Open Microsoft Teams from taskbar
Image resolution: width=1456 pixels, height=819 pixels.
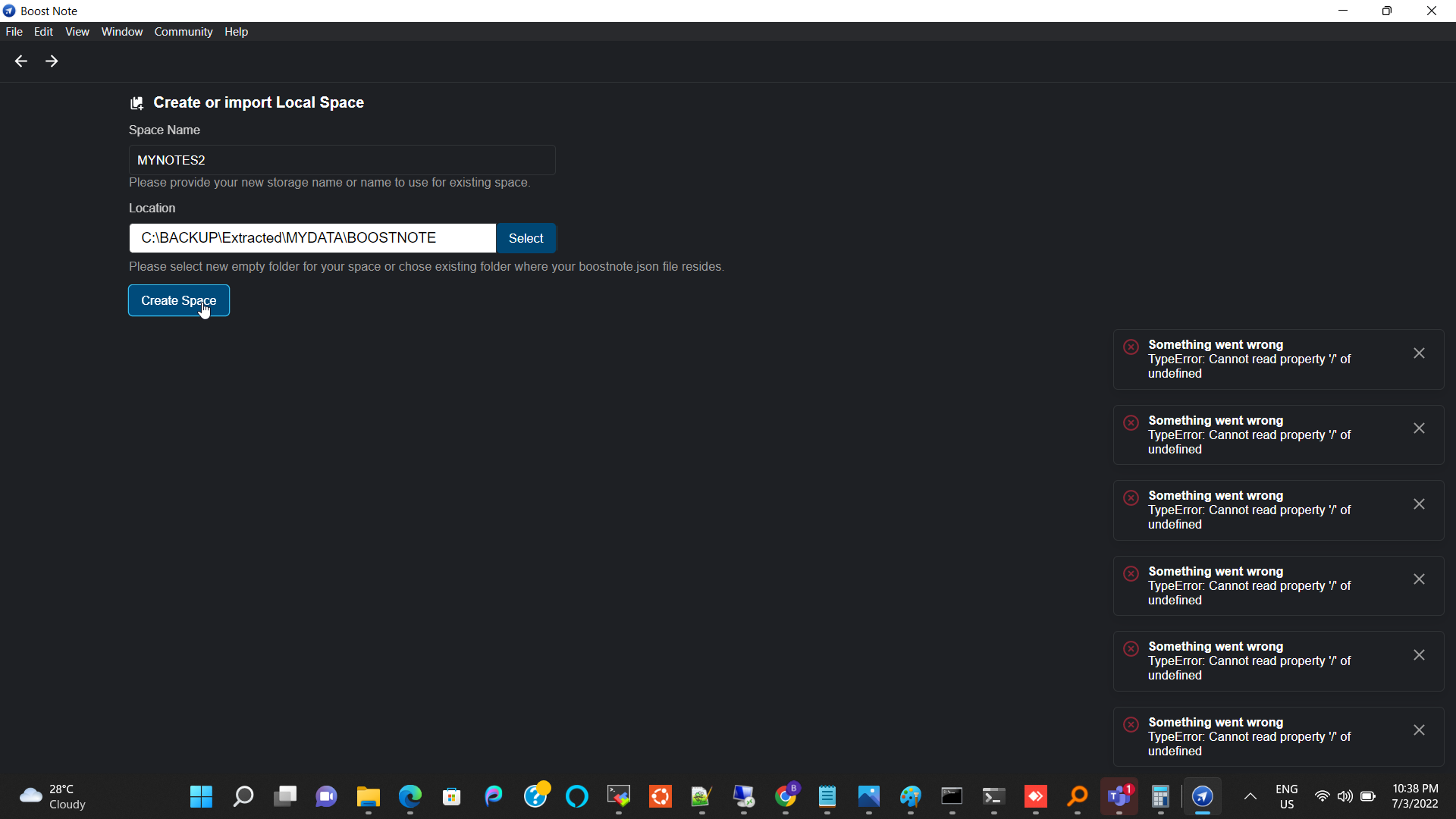click(x=1119, y=796)
